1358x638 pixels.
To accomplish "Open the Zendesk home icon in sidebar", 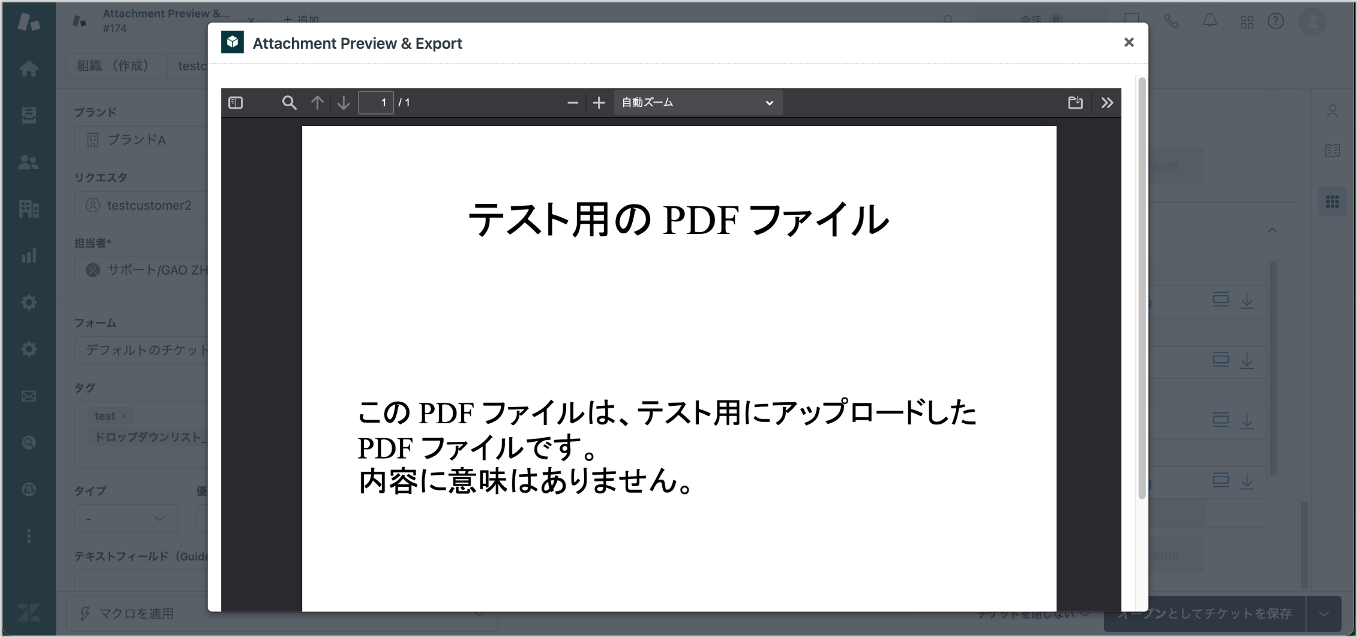I will (29, 69).
